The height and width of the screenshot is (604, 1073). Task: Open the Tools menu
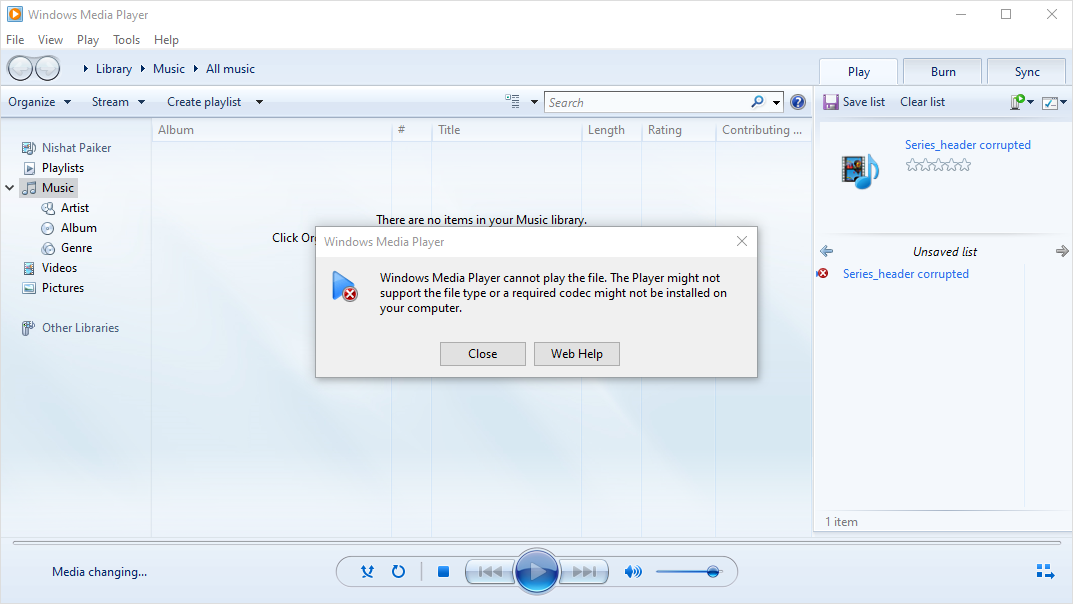click(x=126, y=40)
